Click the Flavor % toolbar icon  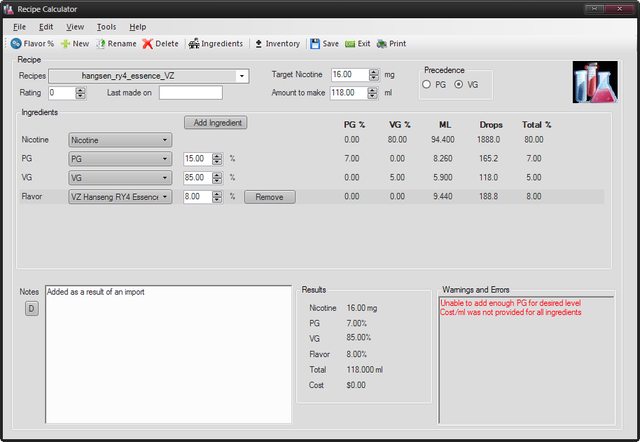pos(17,44)
